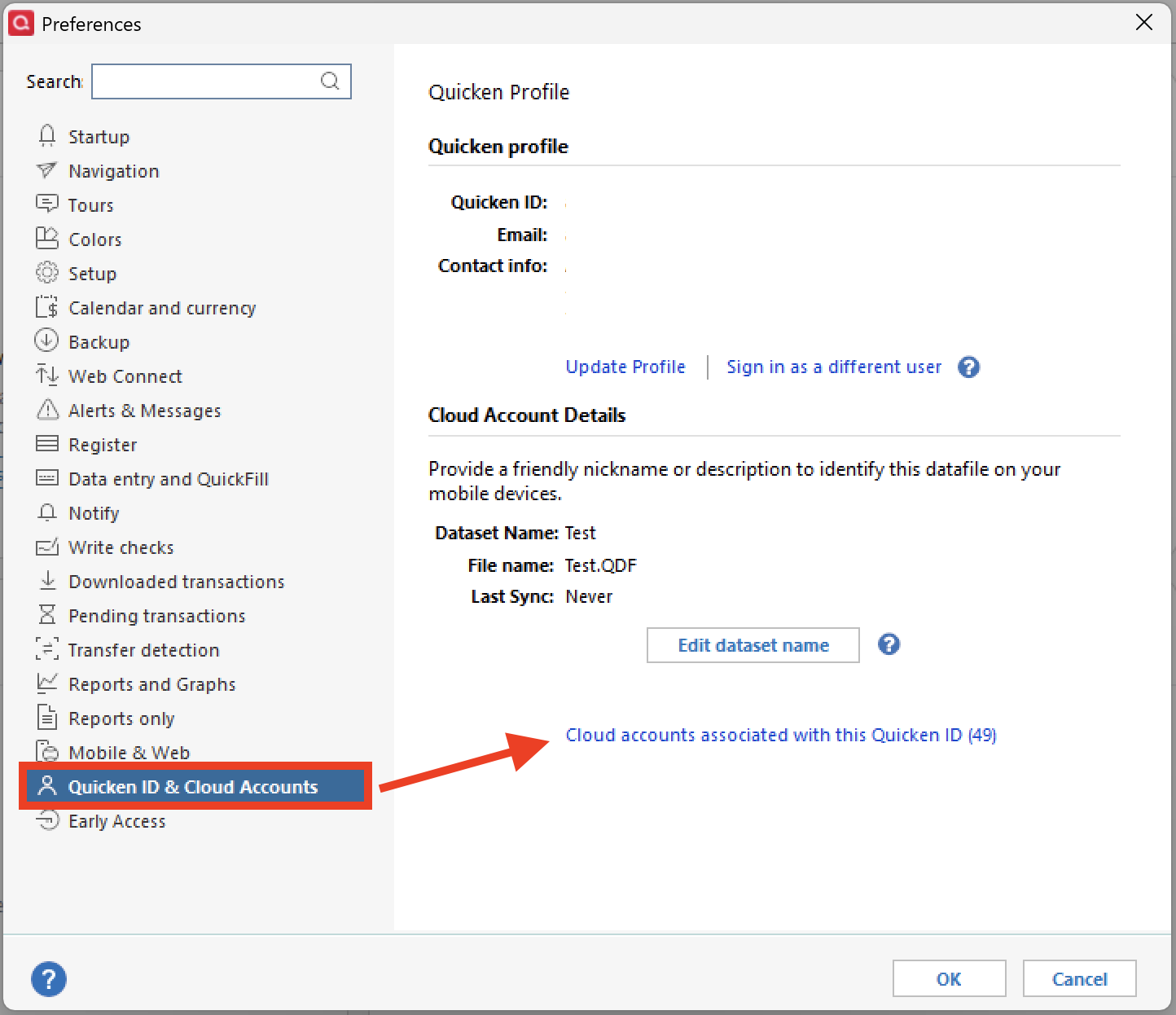Click the Last Sync value Never
This screenshot has height=1015, width=1176.
589,596
